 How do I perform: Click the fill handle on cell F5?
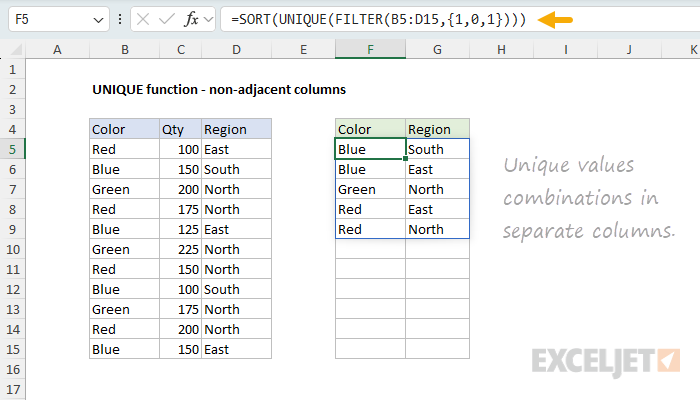point(405,158)
